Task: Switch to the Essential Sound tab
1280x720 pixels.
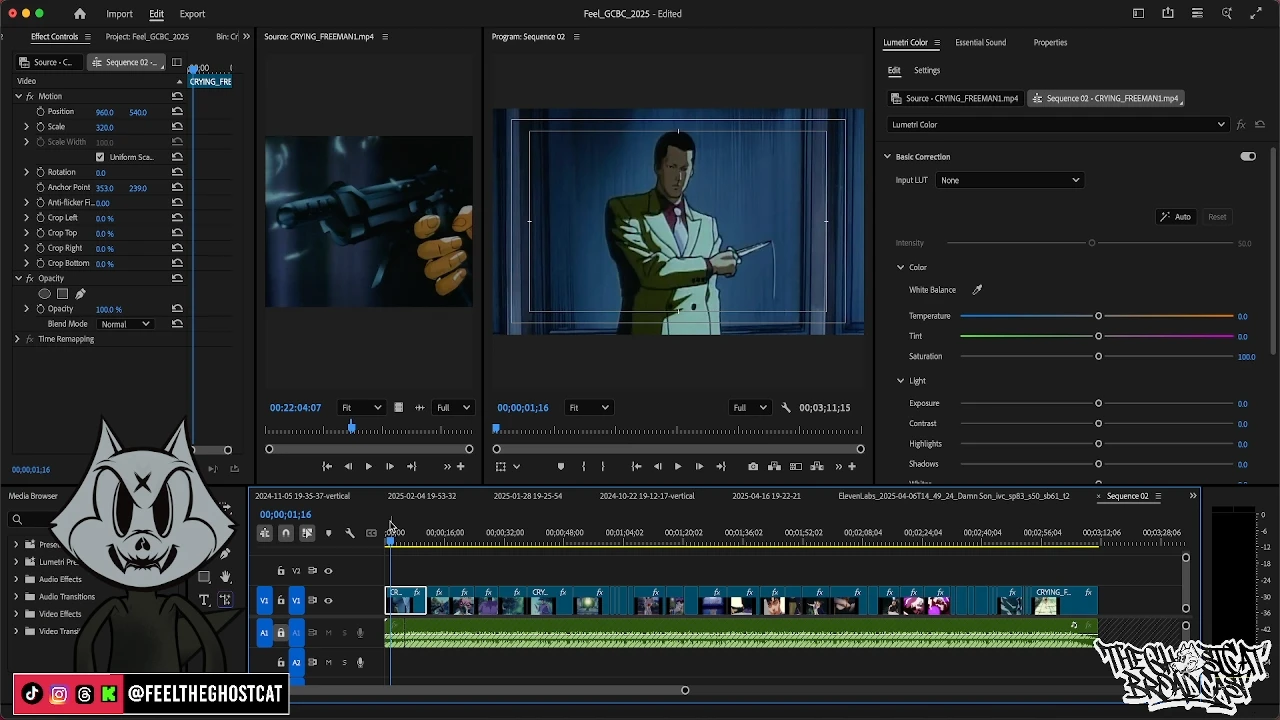Action: pos(980,43)
